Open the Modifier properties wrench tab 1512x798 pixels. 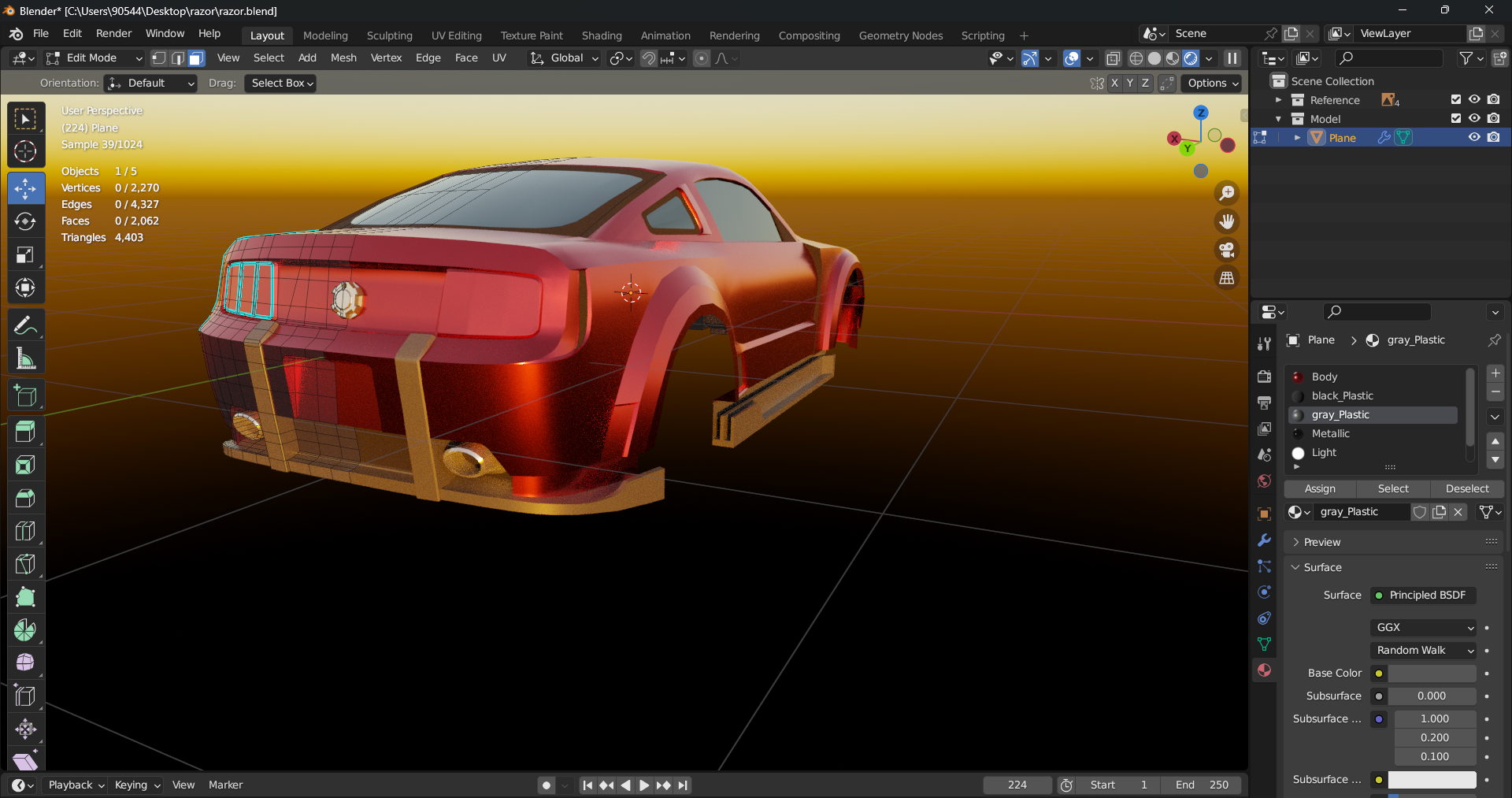(x=1264, y=540)
